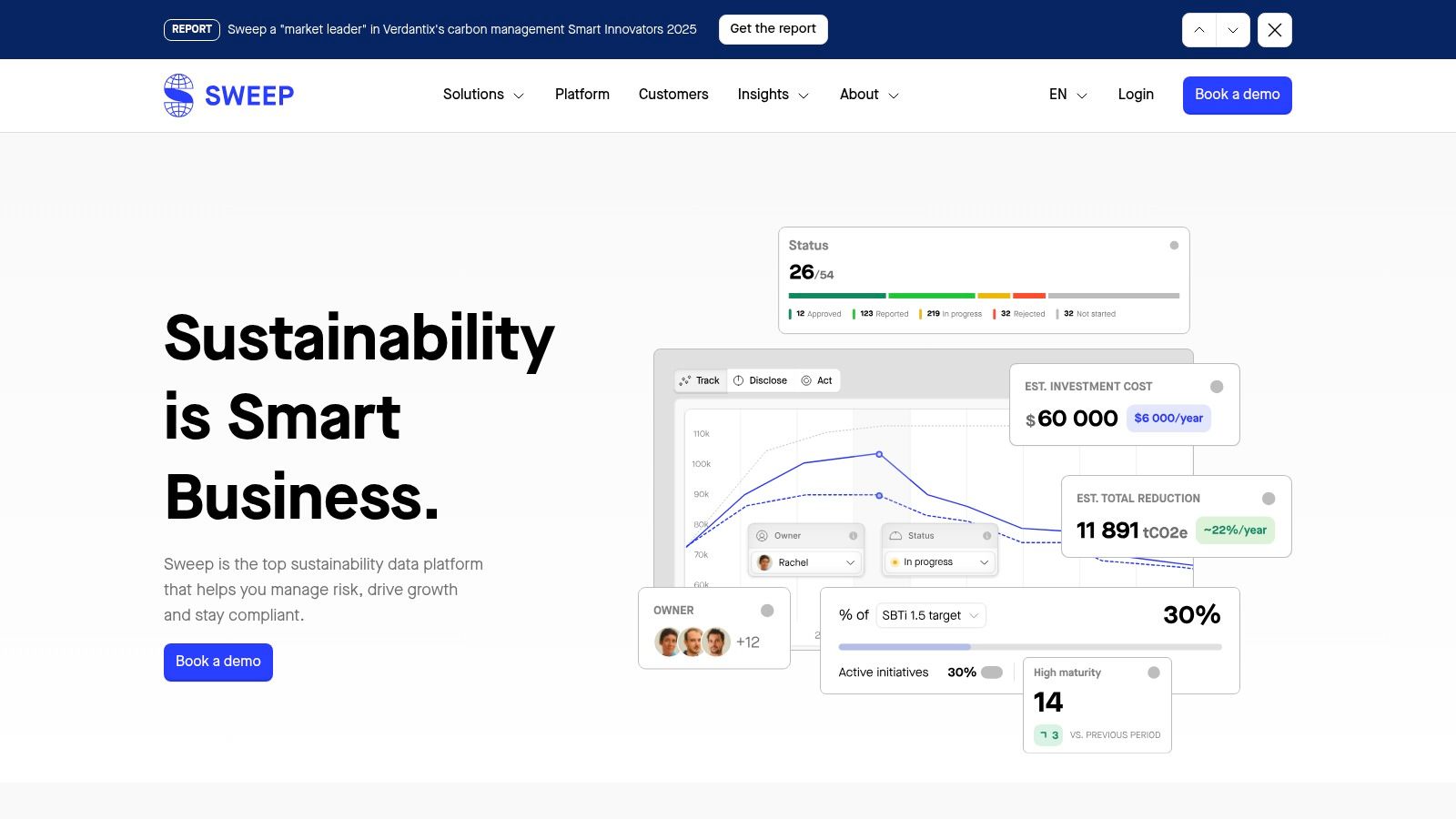
Task: Show next announcement with down arrow
Action: [x=1233, y=30]
